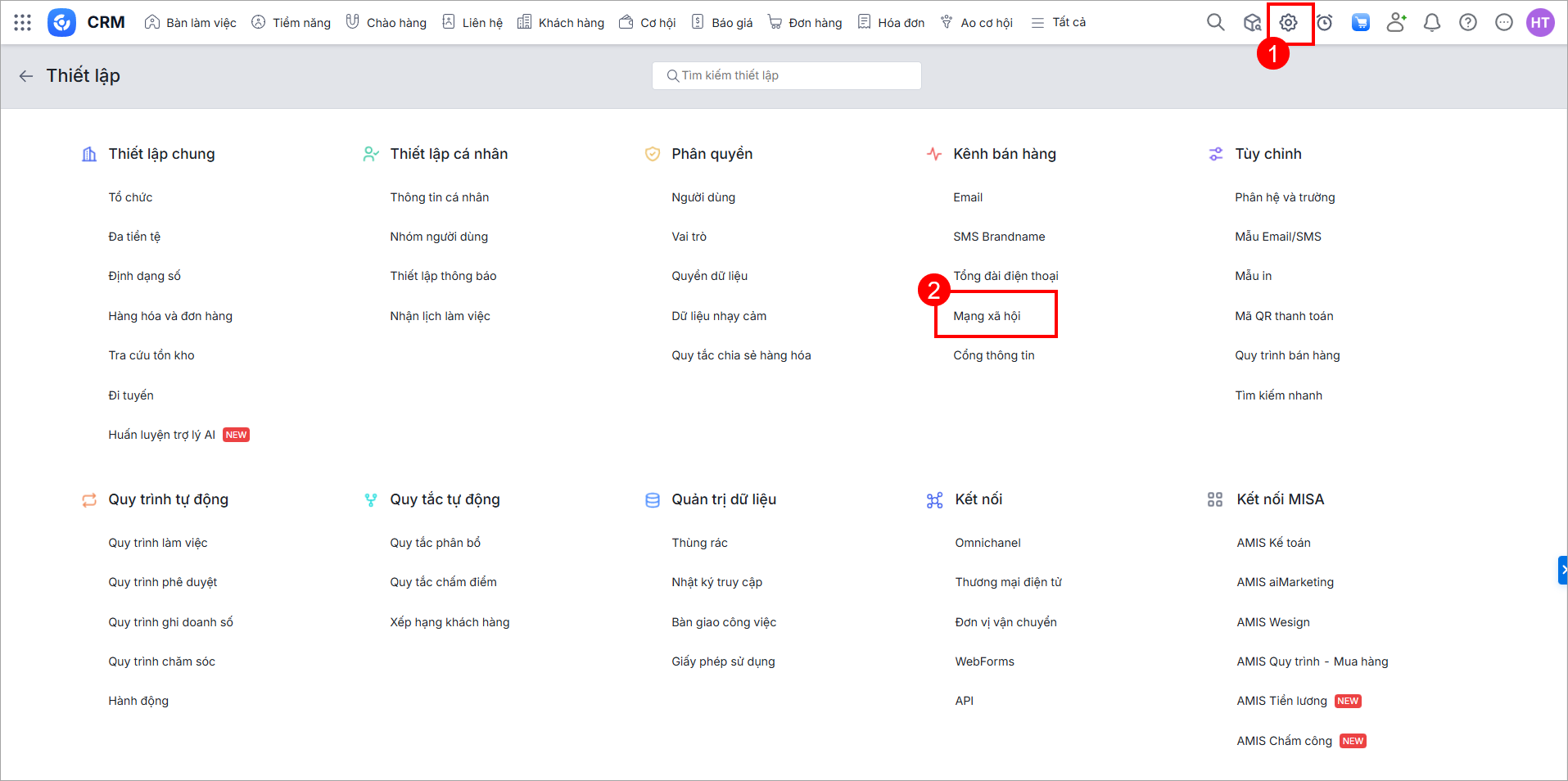Open the alarm clock reminders icon
This screenshot has height=781, width=1568.
click(x=1324, y=23)
